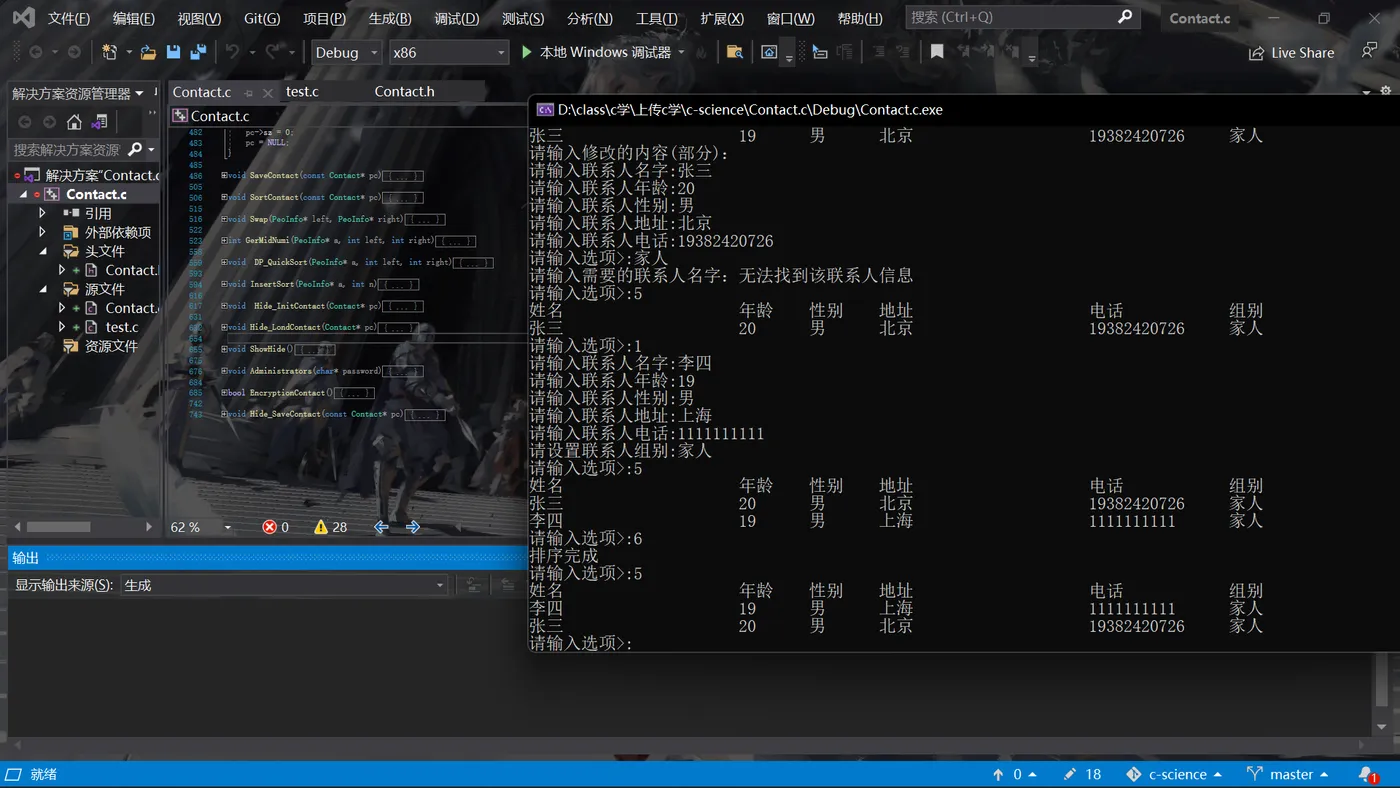Expand the 外部依赖项 tree node

(42, 232)
